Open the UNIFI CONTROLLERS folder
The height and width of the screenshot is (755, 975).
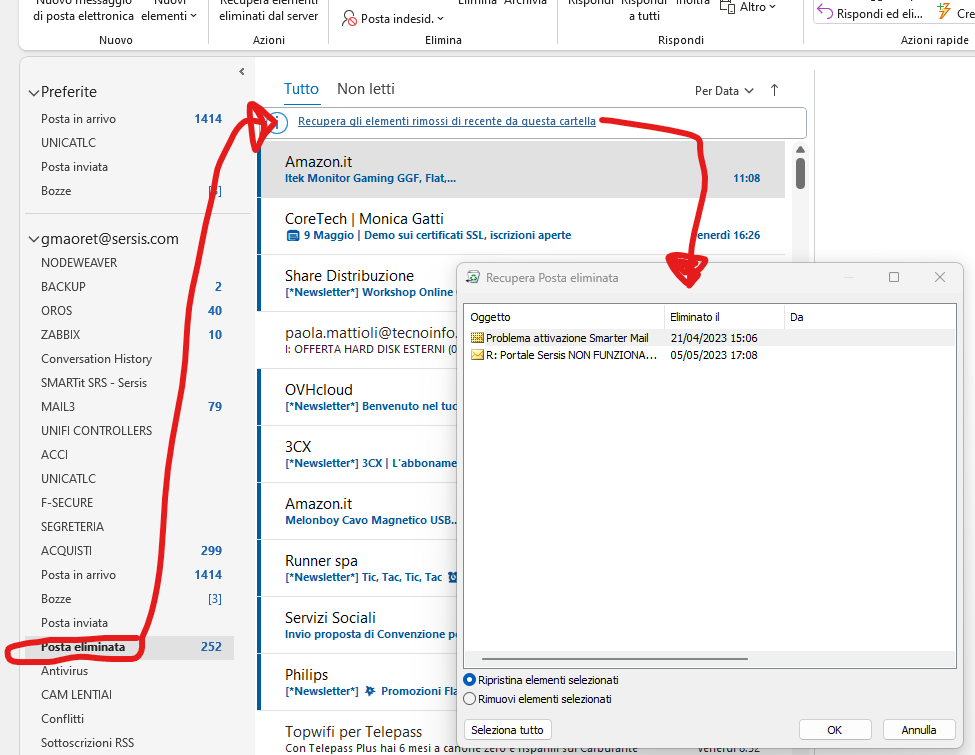[x=130, y=430]
